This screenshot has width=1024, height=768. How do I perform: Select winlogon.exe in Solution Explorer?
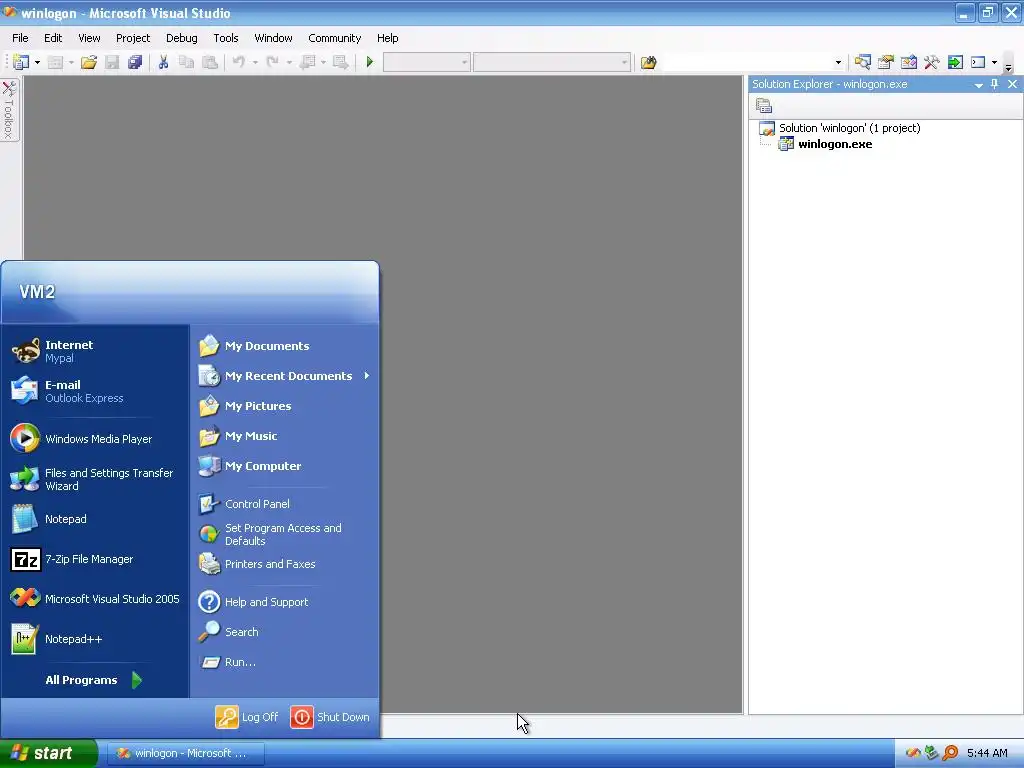835,144
